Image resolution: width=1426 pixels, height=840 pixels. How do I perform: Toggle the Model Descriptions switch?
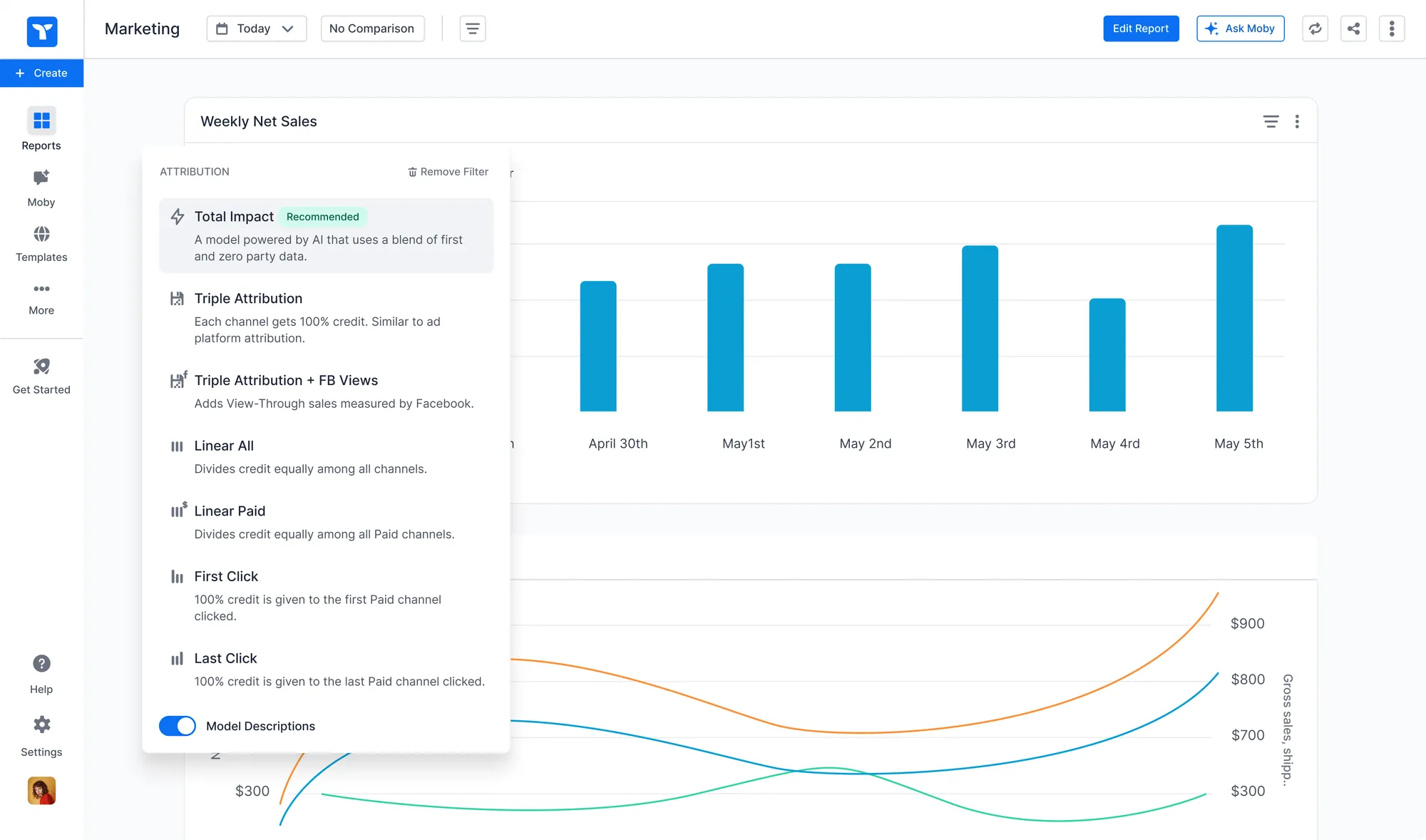tap(177, 726)
